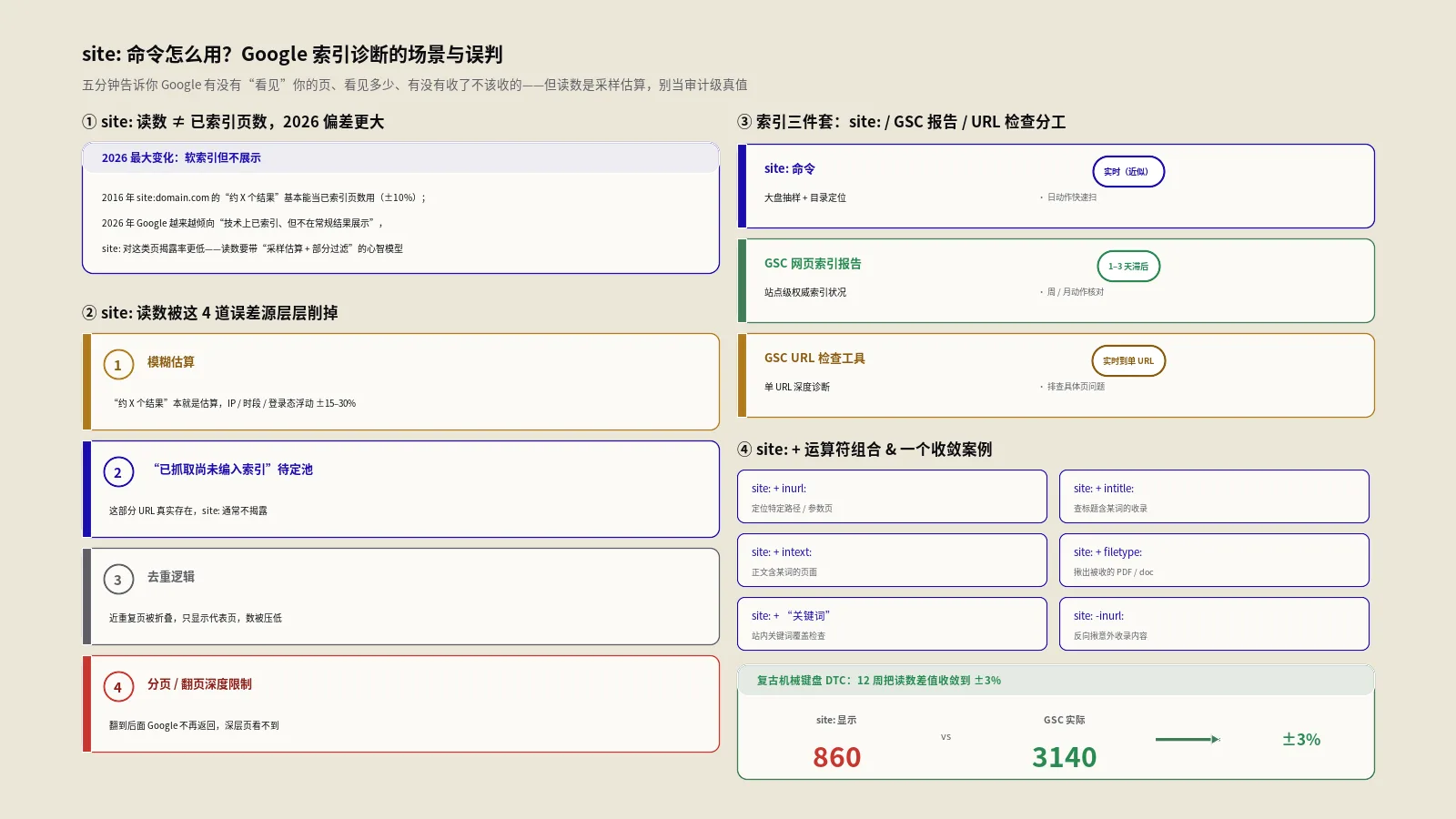Click the 分页 / 翻页深度限制 title
The height and width of the screenshot is (819, 1456).
pyautogui.click(x=199, y=684)
